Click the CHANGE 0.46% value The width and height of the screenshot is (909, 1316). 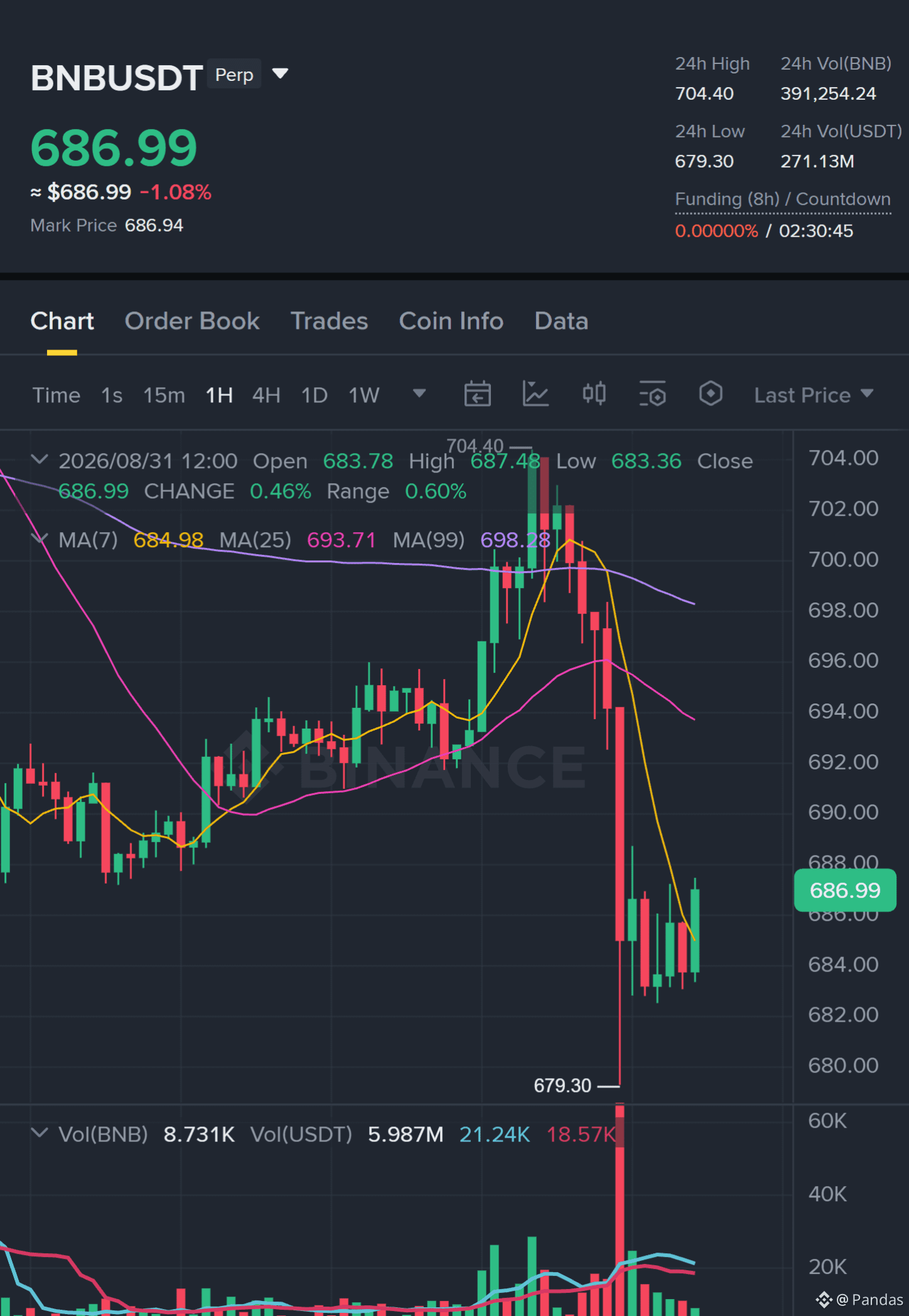[281, 491]
